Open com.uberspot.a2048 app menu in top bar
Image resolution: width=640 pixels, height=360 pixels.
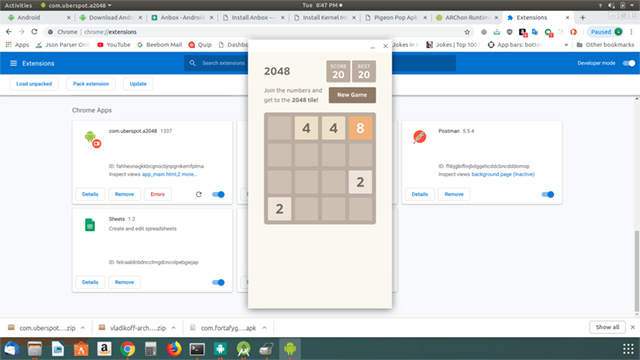(76, 5)
